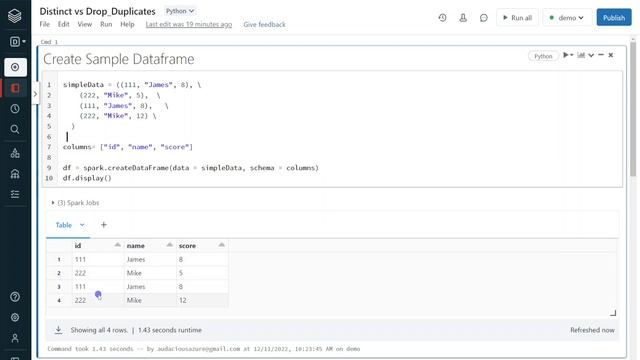Open the user account icon in sidebar
The image size is (640, 360).
15,338
